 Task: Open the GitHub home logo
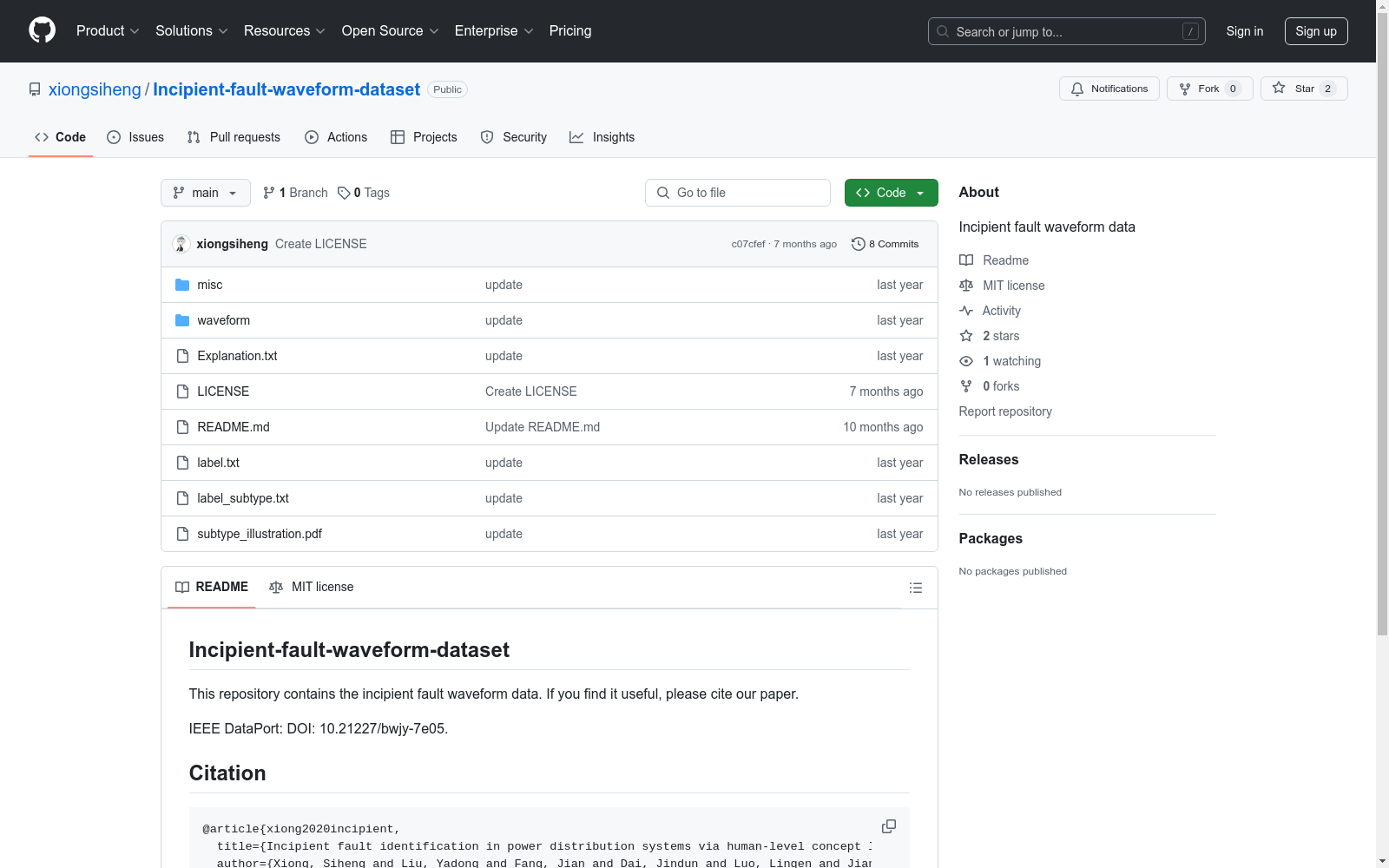[x=42, y=30]
